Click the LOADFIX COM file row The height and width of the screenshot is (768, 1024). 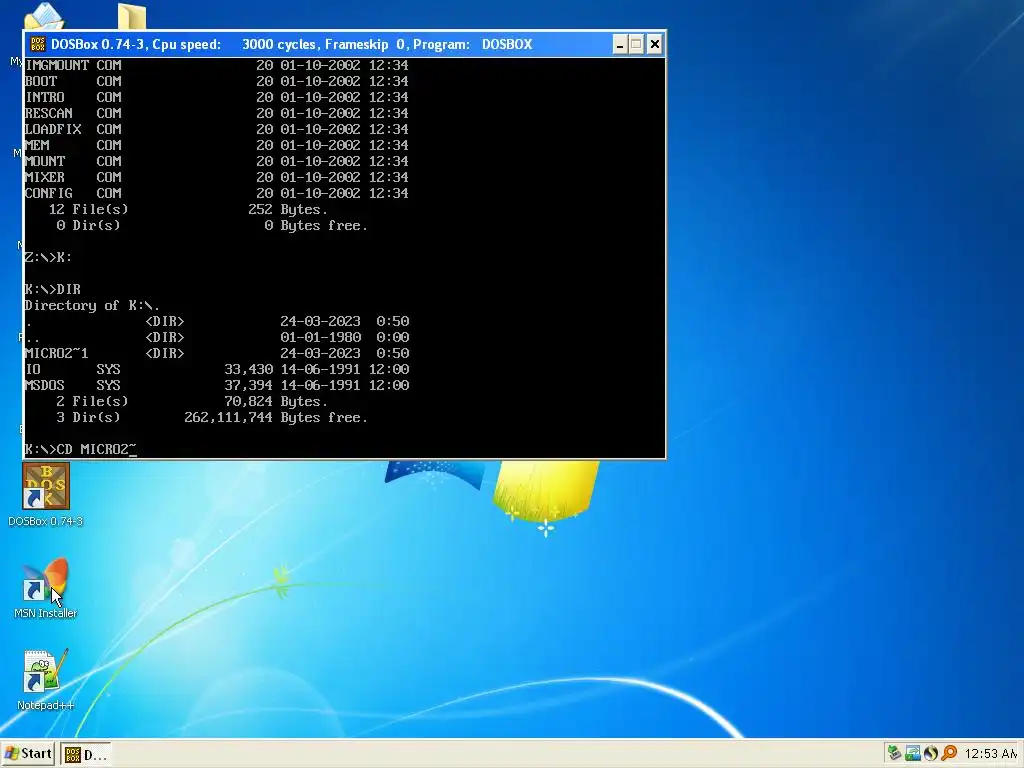pos(217,129)
